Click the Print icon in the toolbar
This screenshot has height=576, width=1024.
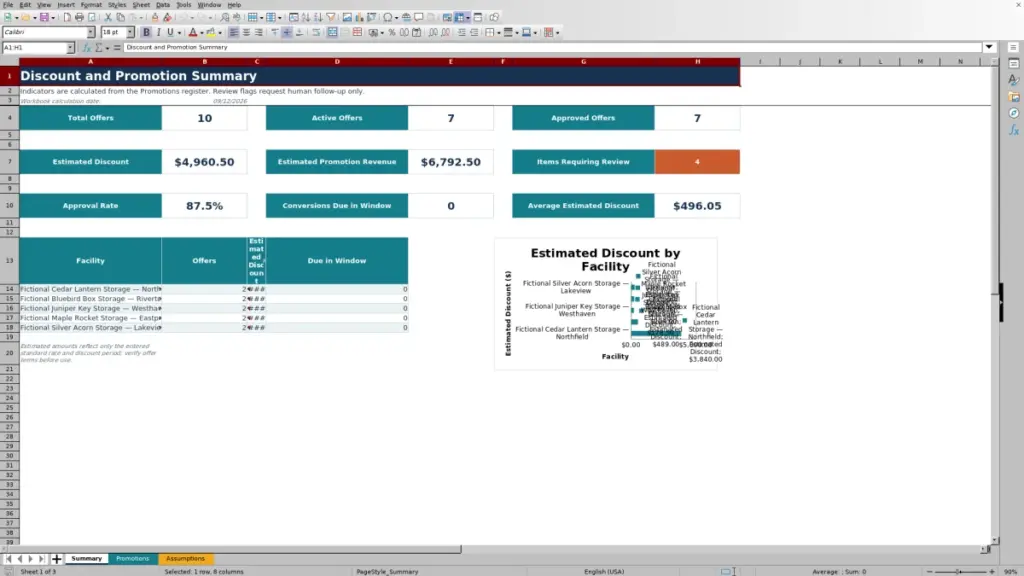pos(79,18)
